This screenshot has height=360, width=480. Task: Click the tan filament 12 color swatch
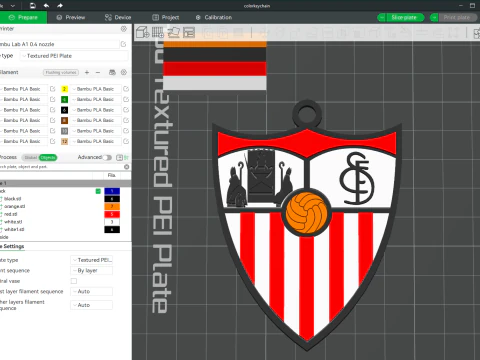(x=64, y=141)
